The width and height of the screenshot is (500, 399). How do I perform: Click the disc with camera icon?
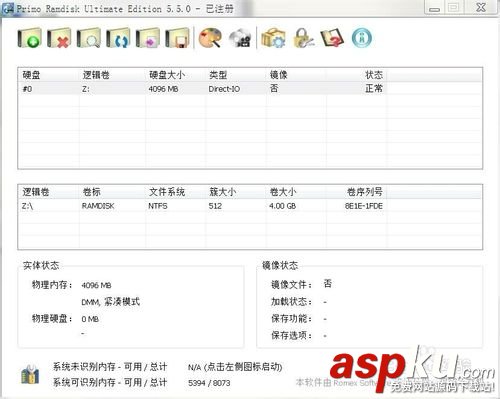point(240,38)
